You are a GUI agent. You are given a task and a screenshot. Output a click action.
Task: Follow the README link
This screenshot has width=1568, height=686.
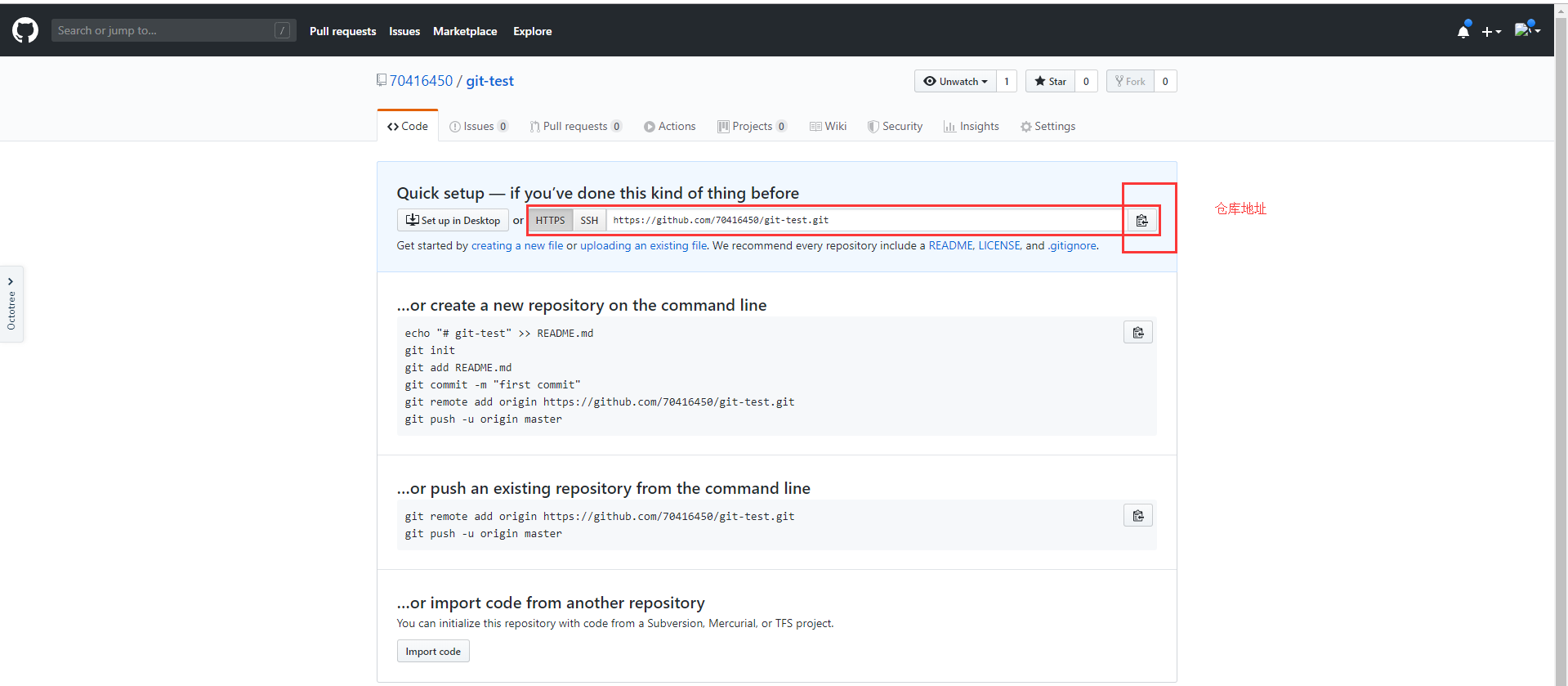click(x=950, y=245)
